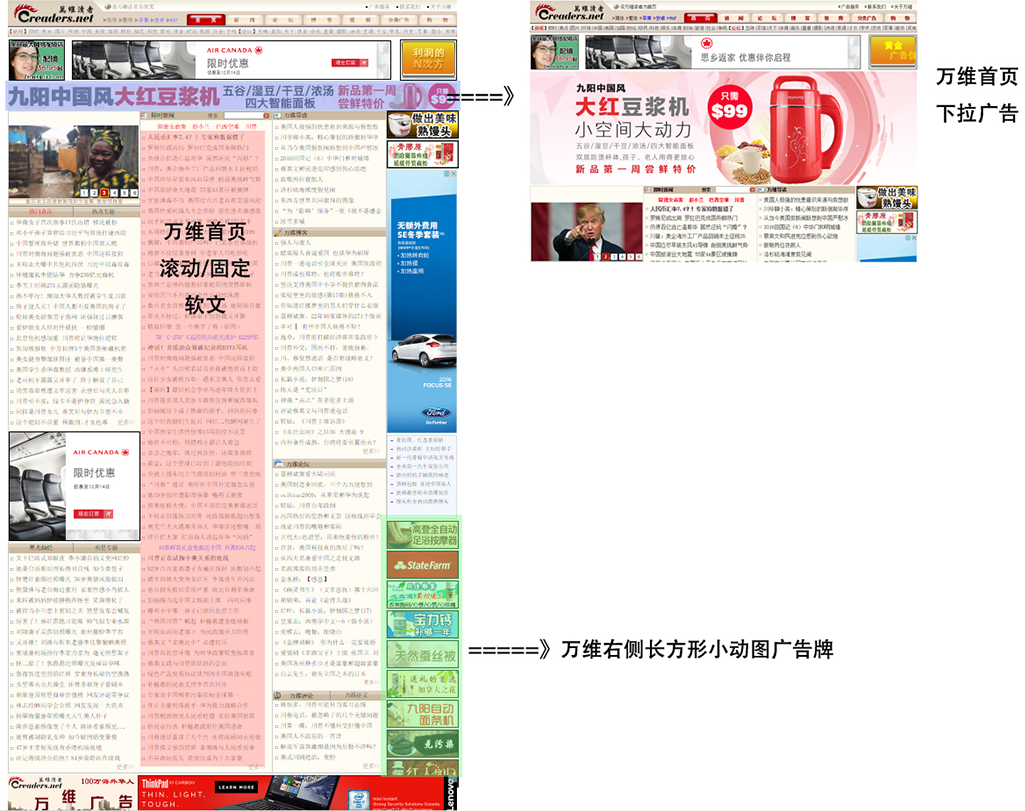Open the 宝力钙 side ad
This screenshot has height=811, width=1025.
pos(422,624)
